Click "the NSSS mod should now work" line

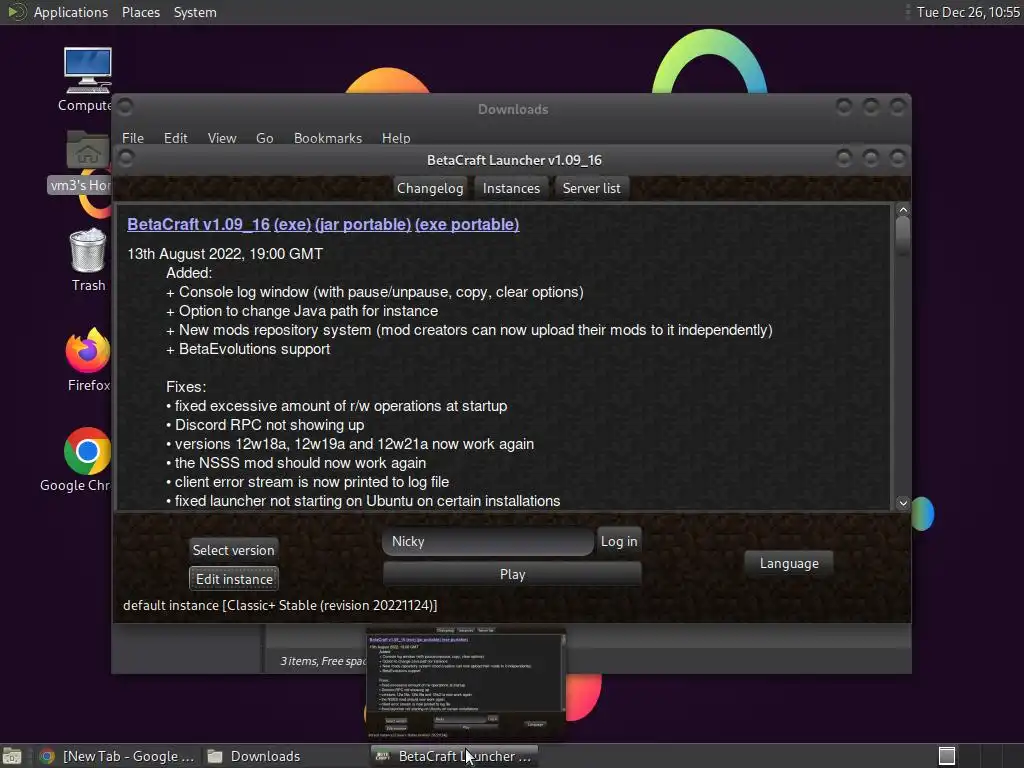click(296, 463)
